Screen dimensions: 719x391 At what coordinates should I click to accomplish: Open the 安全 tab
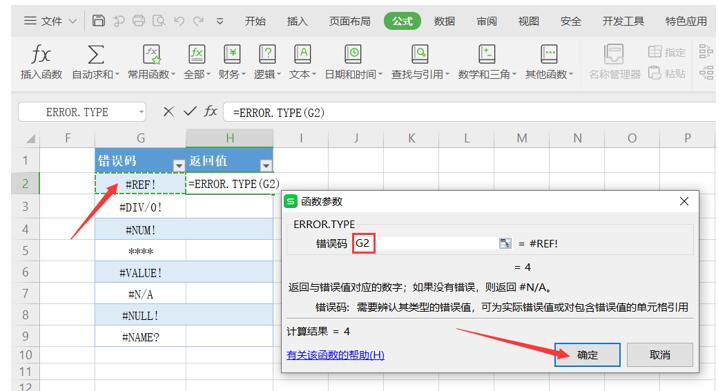[571, 21]
